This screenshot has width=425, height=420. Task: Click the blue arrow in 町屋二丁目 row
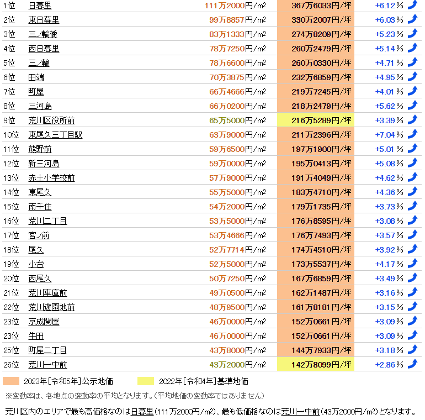click(413, 350)
